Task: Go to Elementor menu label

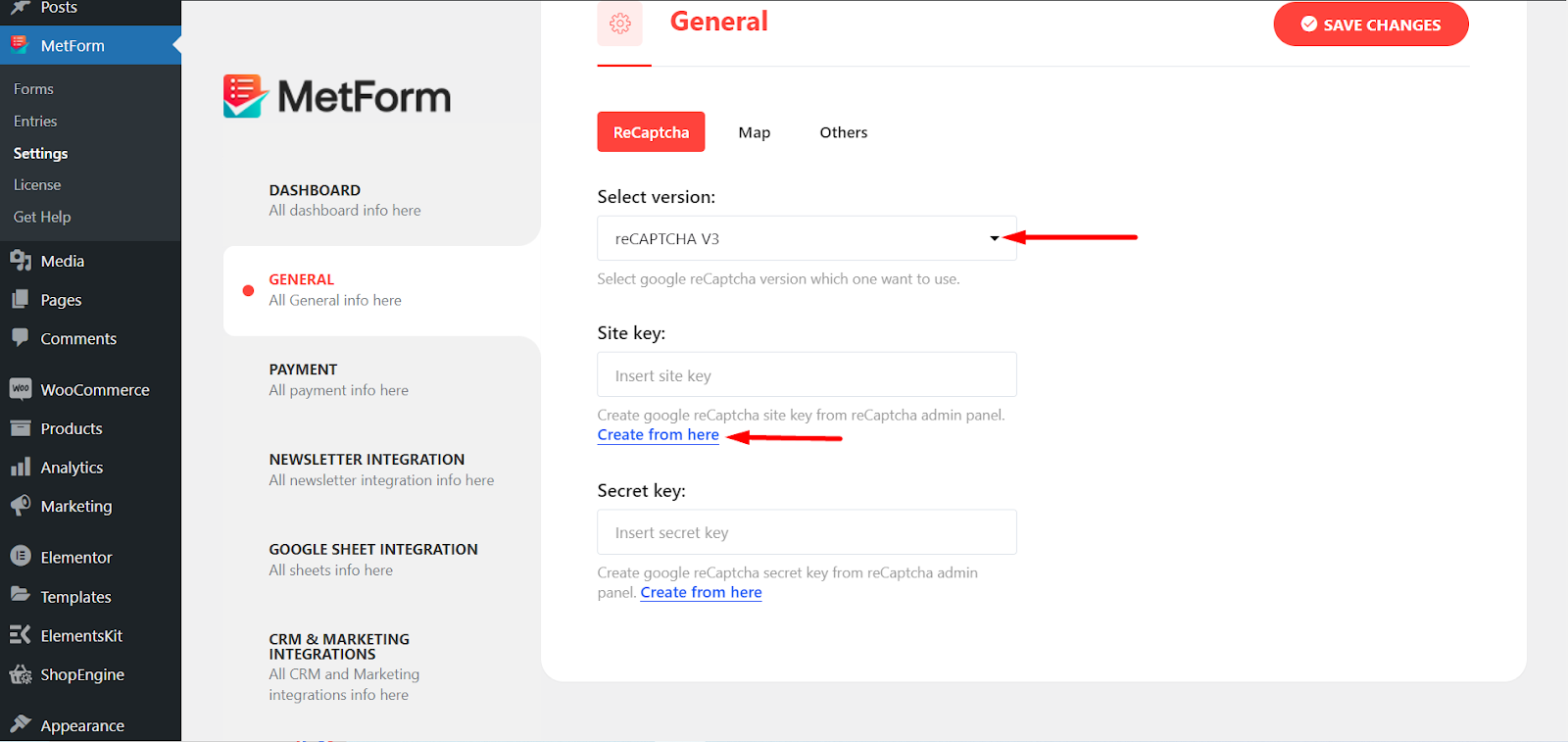Action: click(x=76, y=557)
